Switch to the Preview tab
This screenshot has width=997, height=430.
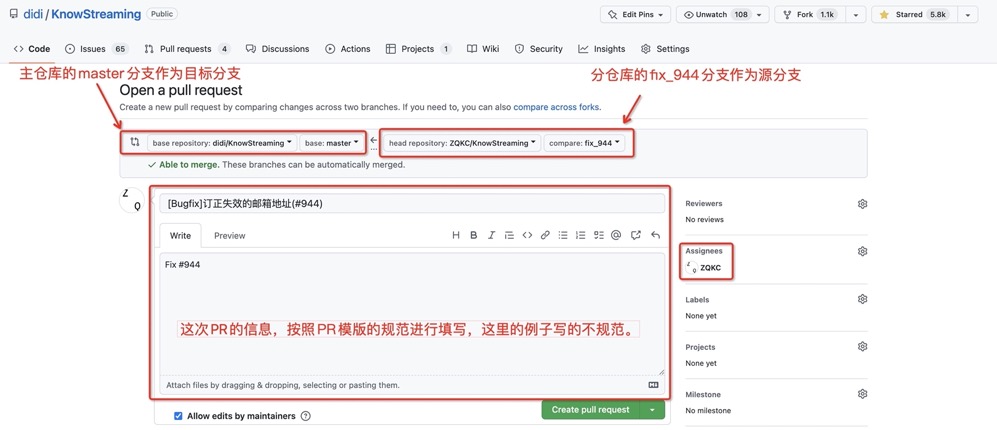tap(229, 236)
